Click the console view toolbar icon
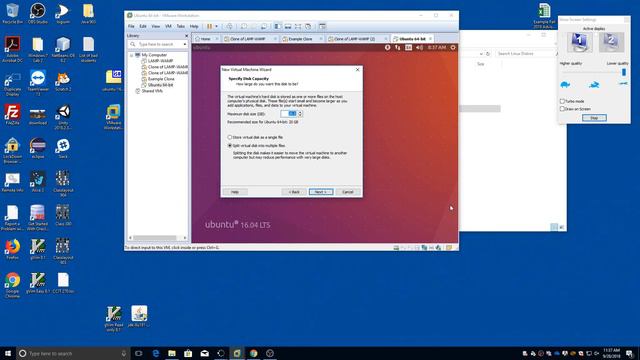Viewport: 640px width, 360px height. 322,27
